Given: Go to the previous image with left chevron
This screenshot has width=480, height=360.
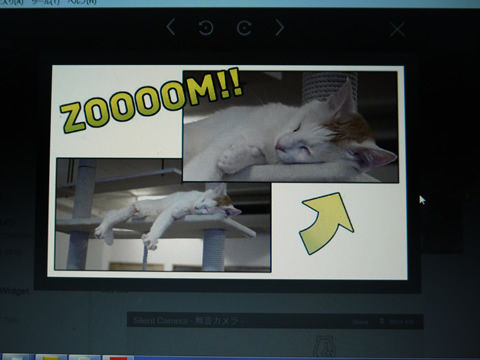Looking at the screenshot, I should click(x=171, y=27).
